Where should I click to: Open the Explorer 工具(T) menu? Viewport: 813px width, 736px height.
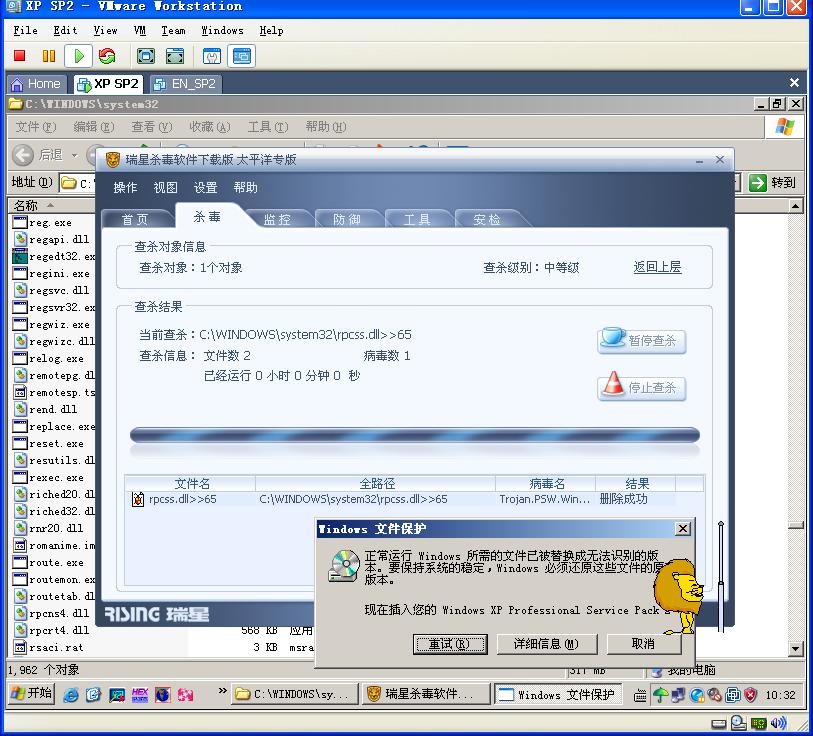[x=268, y=127]
